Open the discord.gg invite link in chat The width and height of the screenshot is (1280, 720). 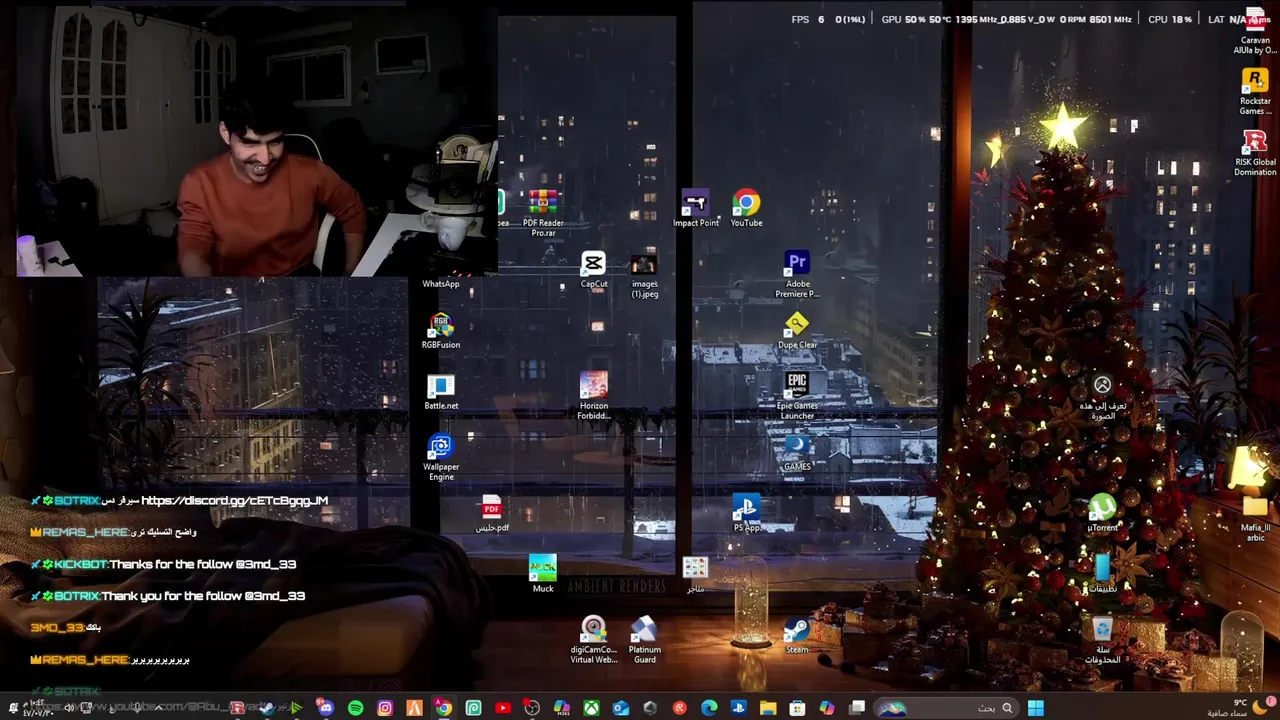click(x=235, y=500)
